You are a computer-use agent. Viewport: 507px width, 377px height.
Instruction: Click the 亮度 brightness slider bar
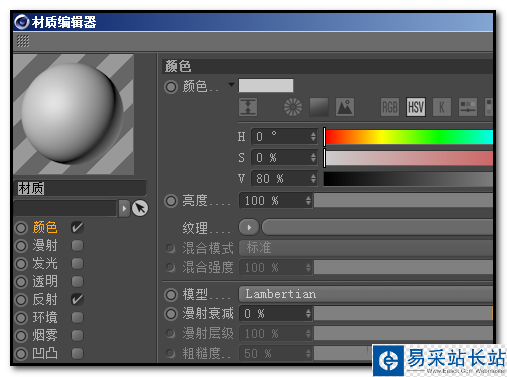click(x=404, y=201)
